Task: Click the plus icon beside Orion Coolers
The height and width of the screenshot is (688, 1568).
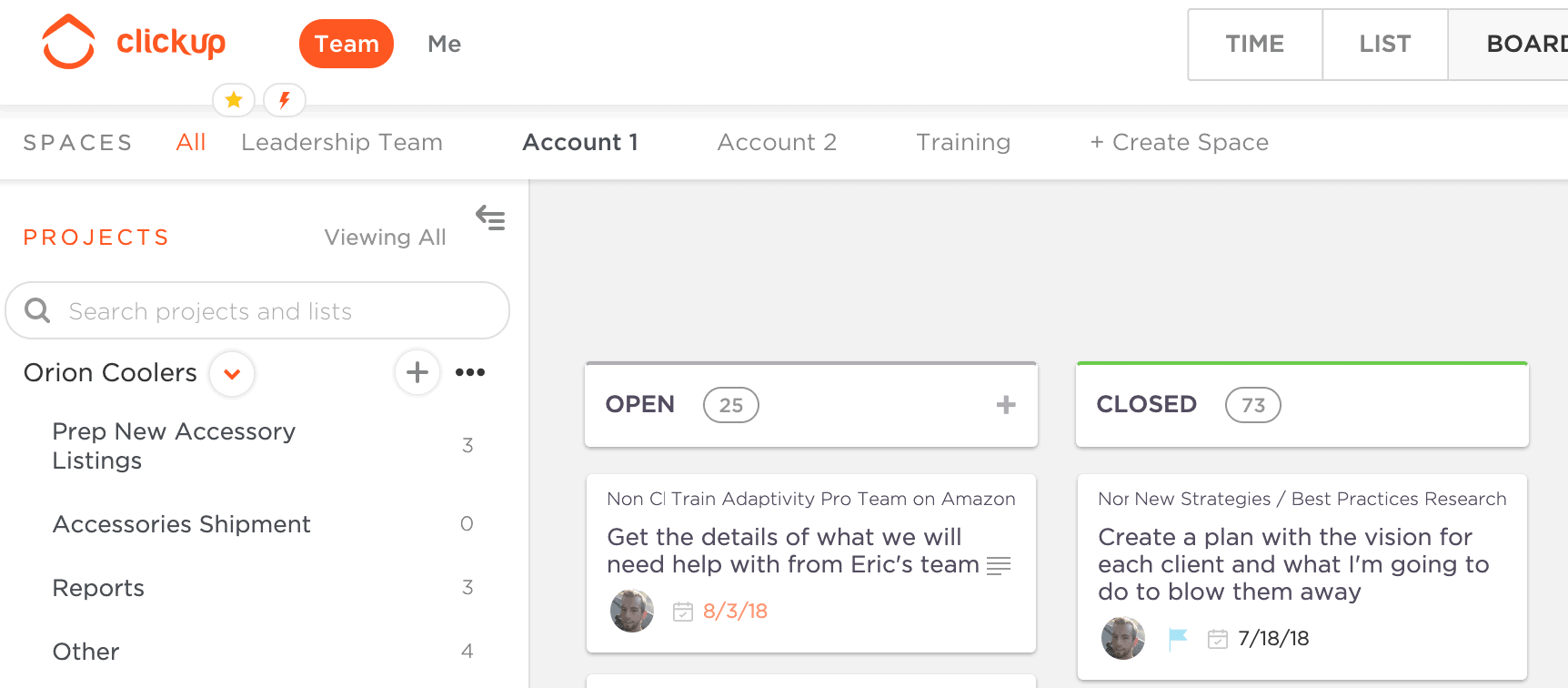Action: click(x=417, y=372)
